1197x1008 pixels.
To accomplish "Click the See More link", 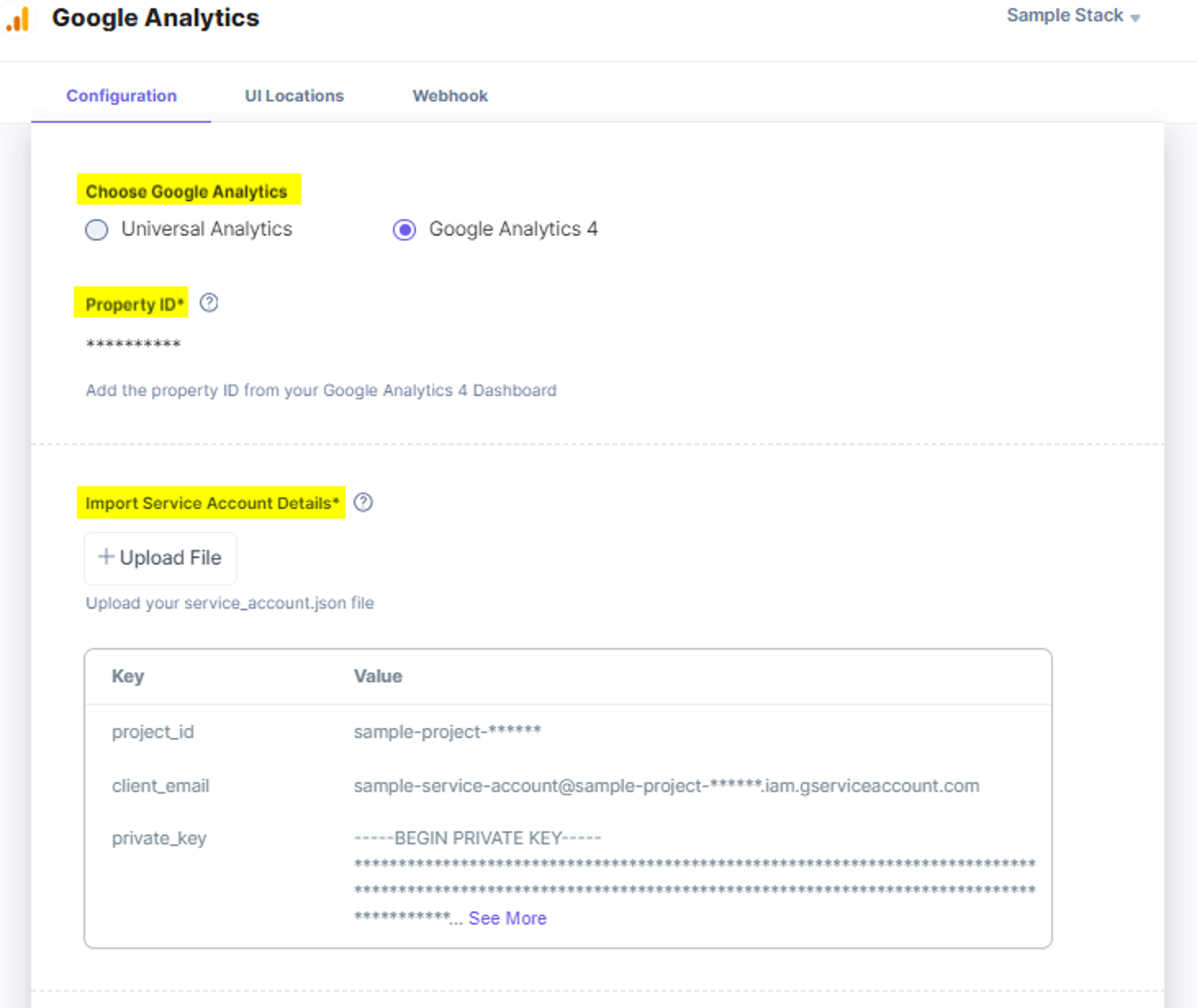I will [507, 918].
